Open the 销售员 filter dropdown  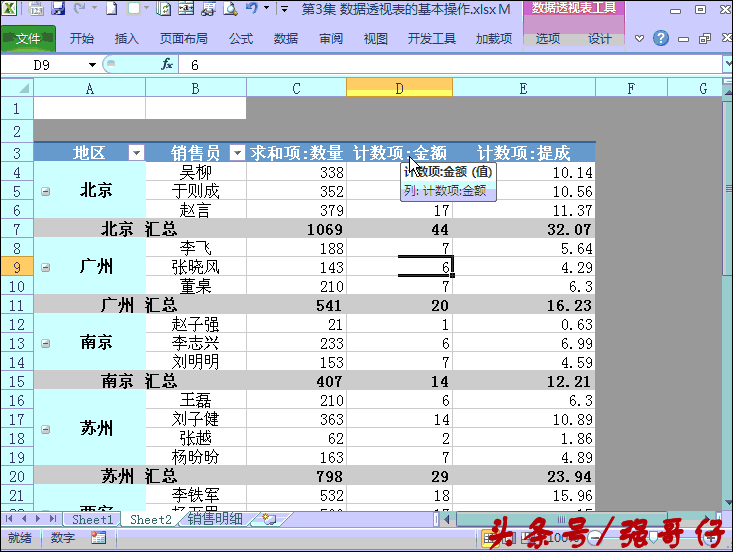point(237,152)
